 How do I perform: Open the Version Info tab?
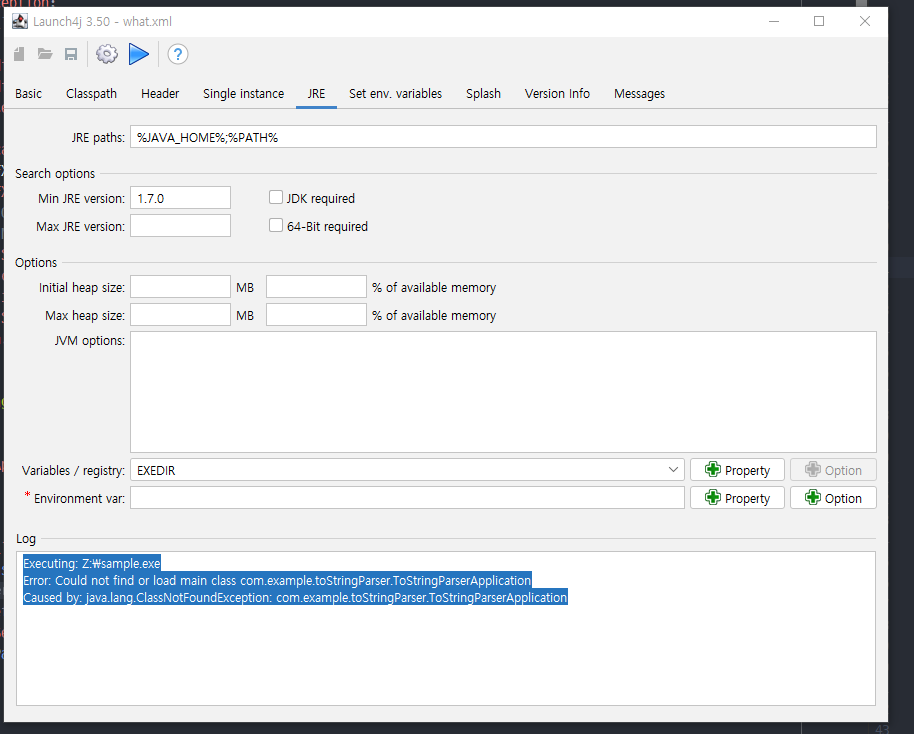click(x=557, y=94)
